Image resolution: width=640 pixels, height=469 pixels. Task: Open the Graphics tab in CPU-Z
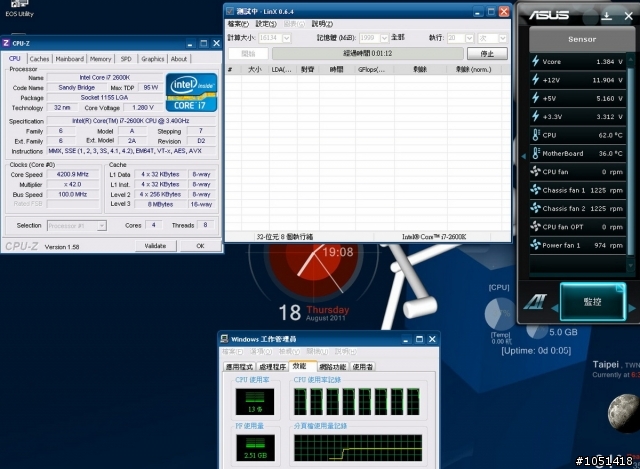(153, 59)
